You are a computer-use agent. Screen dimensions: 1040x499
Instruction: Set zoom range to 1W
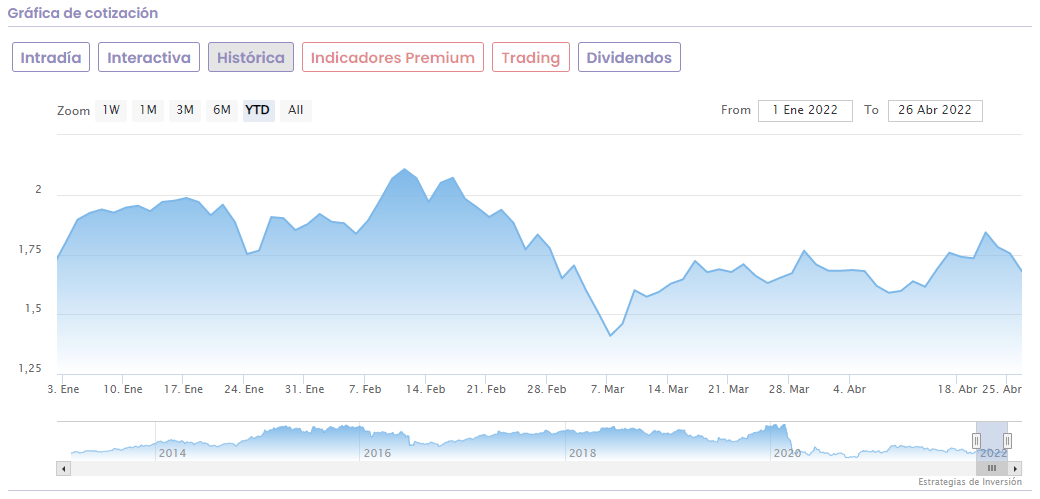111,110
